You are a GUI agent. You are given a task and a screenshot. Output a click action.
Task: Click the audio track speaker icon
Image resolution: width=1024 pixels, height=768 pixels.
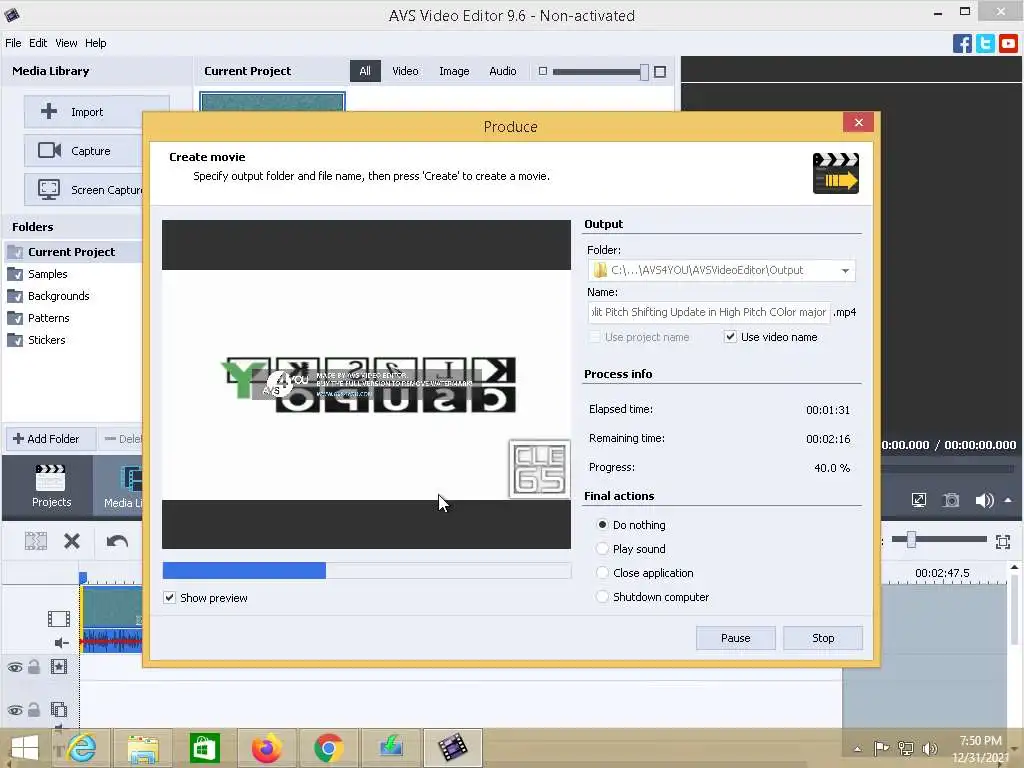click(x=61, y=643)
